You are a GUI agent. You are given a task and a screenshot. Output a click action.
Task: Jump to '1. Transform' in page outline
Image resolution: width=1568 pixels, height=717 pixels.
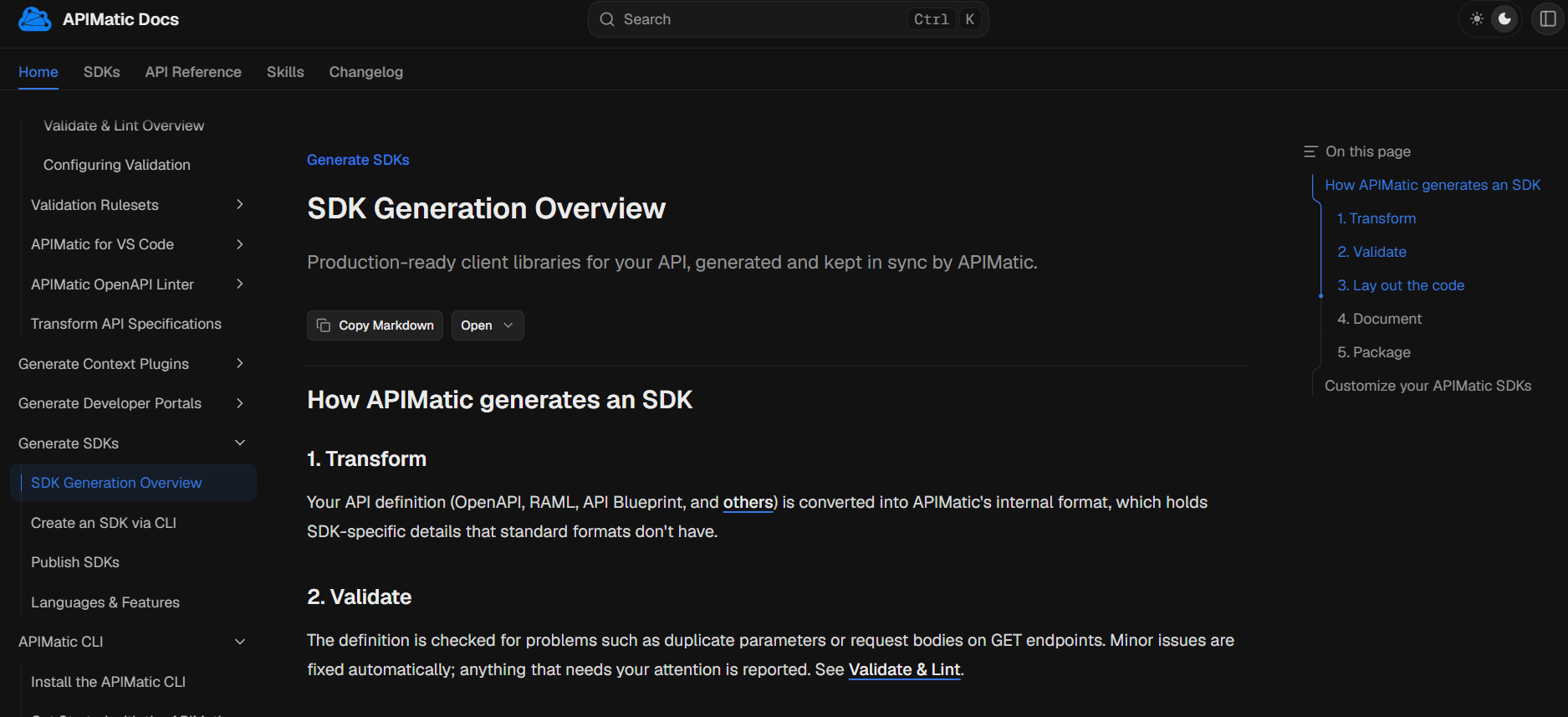1376,218
